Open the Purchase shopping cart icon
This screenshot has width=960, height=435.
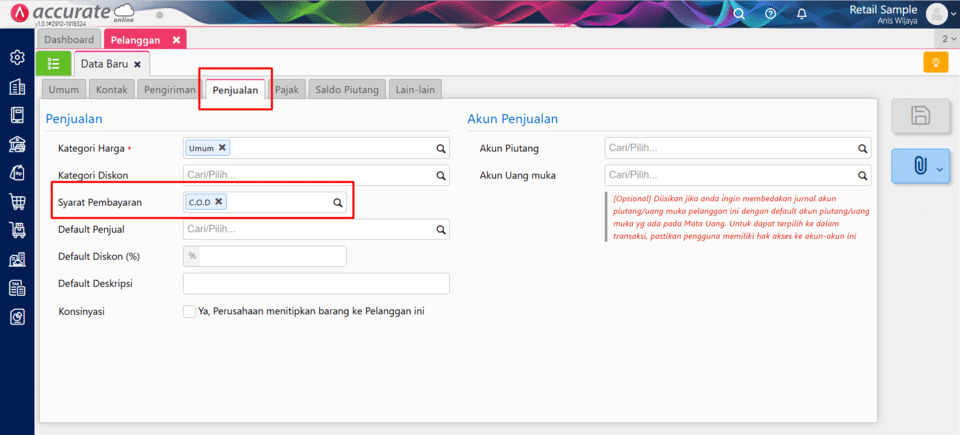click(x=17, y=201)
